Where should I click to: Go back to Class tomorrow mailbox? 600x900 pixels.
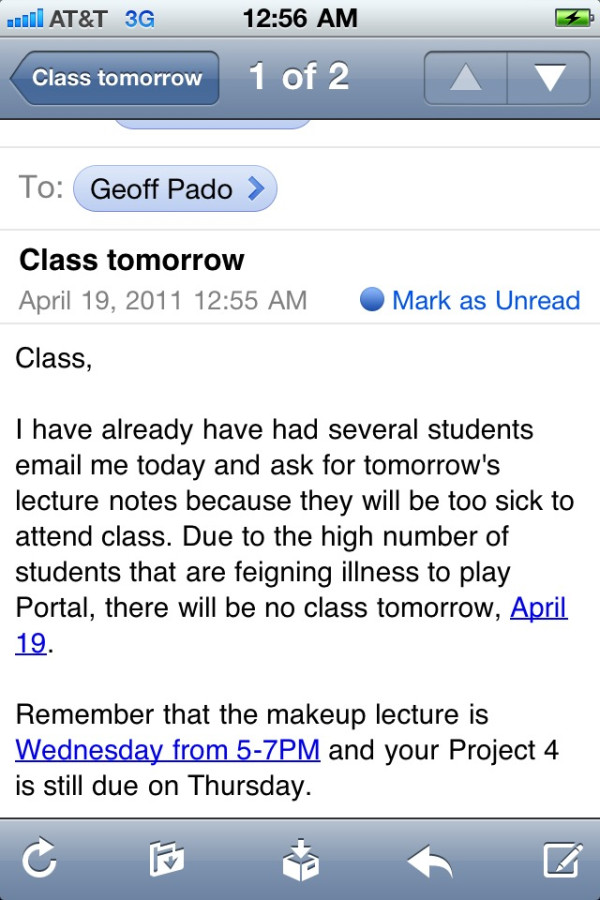(x=115, y=78)
